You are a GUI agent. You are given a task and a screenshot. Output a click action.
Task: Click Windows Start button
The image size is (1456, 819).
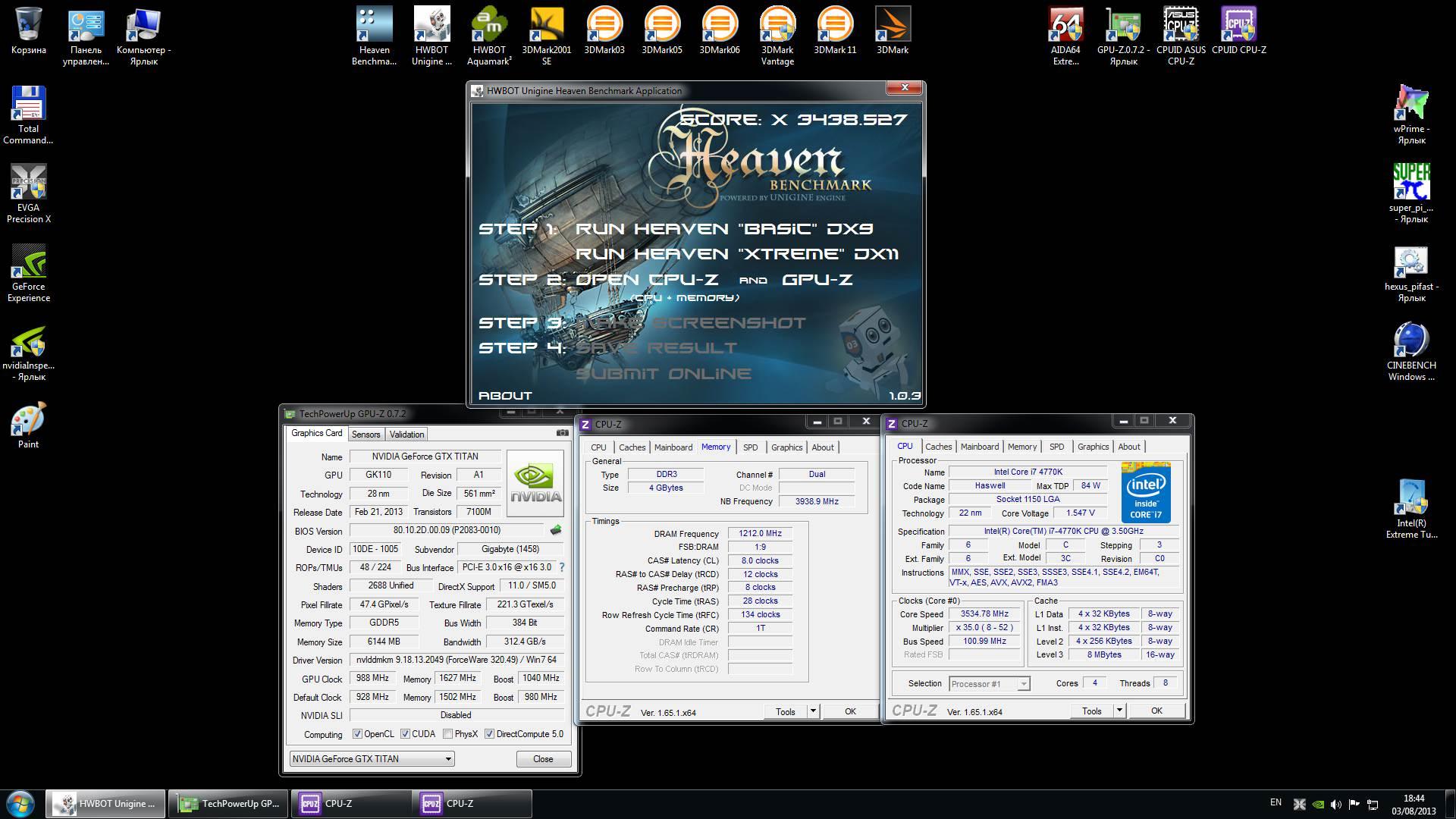(20, 803)
